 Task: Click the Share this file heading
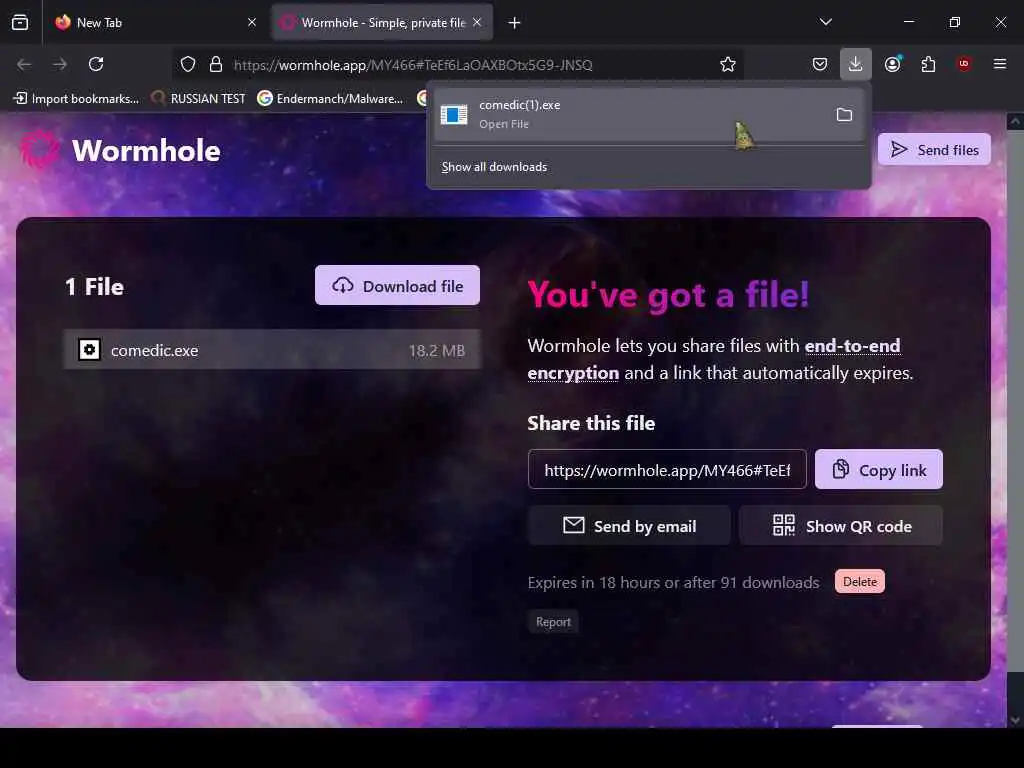[591, 423]
